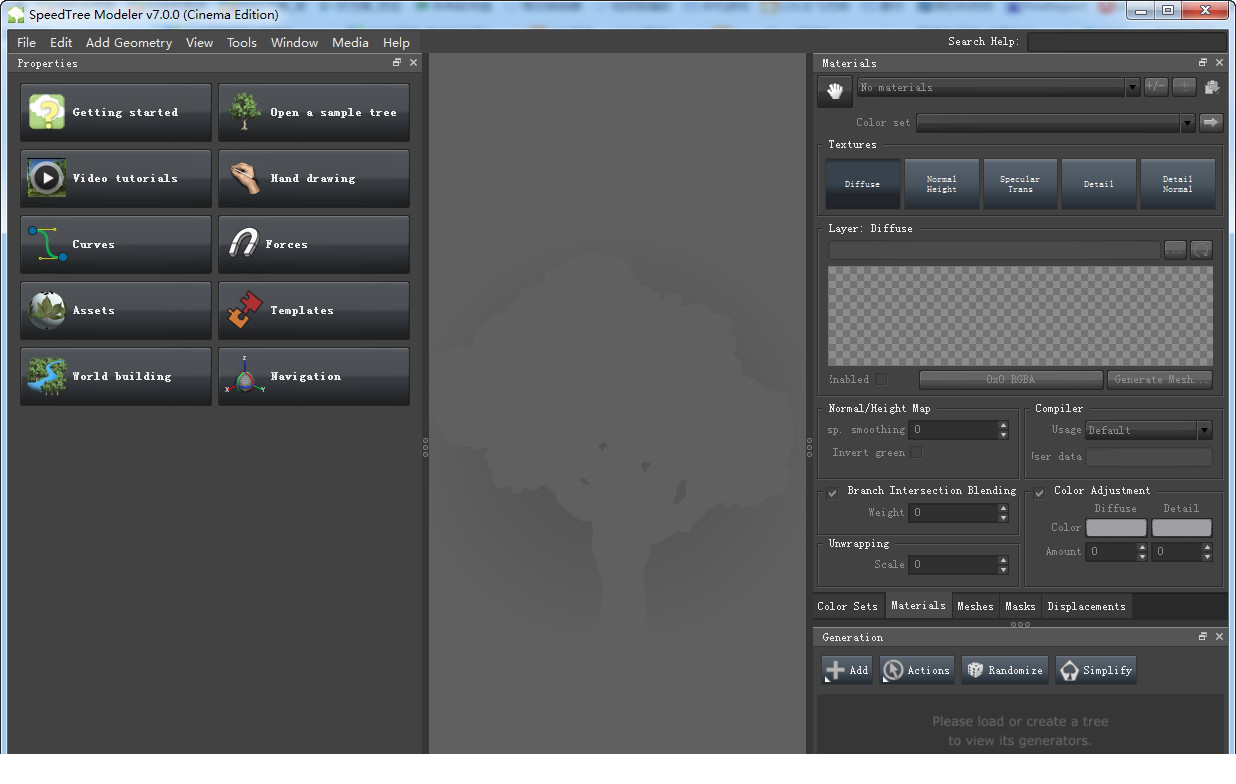Screen dimensions: 1236x784
Task: Toggle the Invert green checkbox
Action: pos(915,452)
